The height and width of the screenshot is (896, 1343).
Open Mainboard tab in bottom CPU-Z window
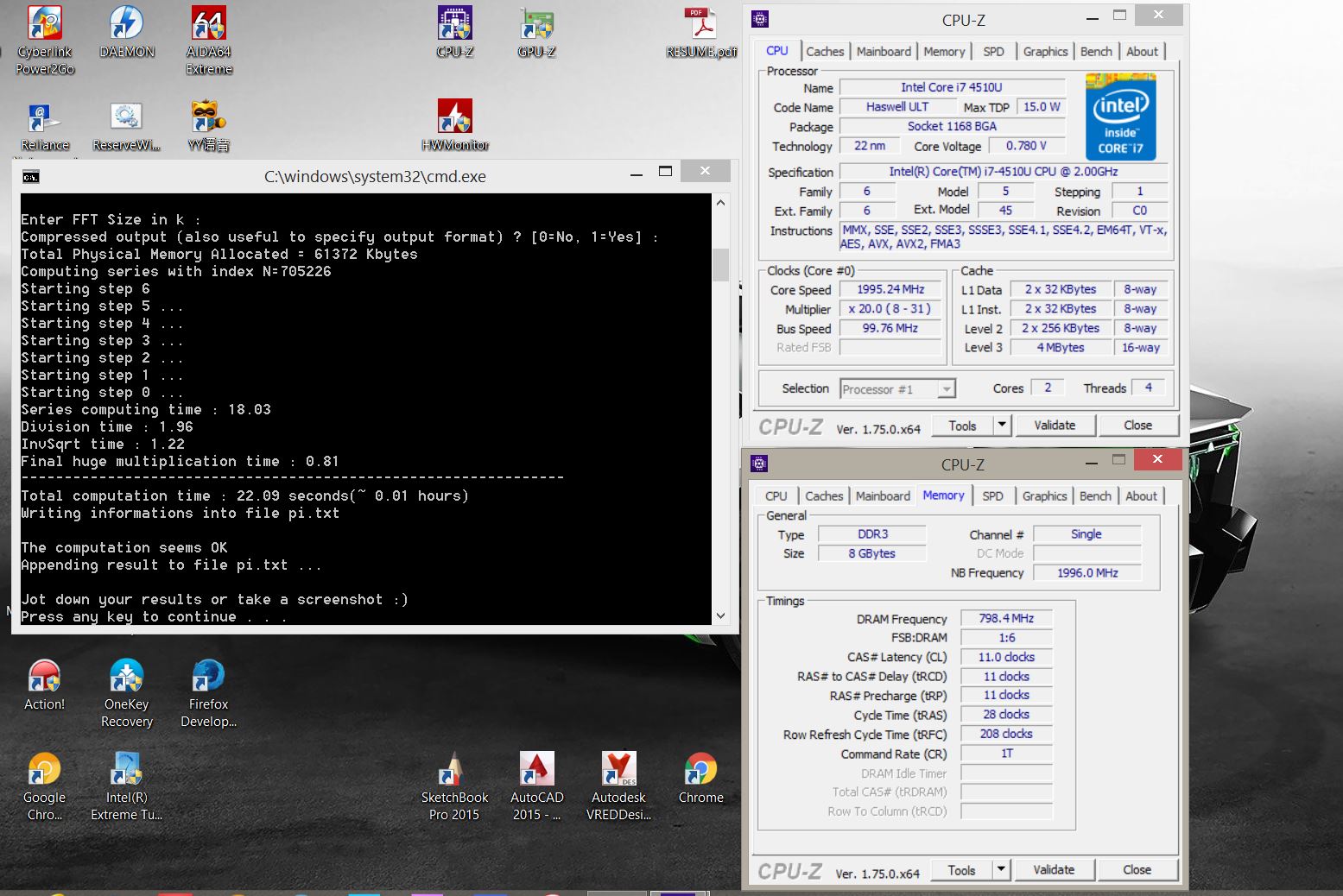point(883,496)
